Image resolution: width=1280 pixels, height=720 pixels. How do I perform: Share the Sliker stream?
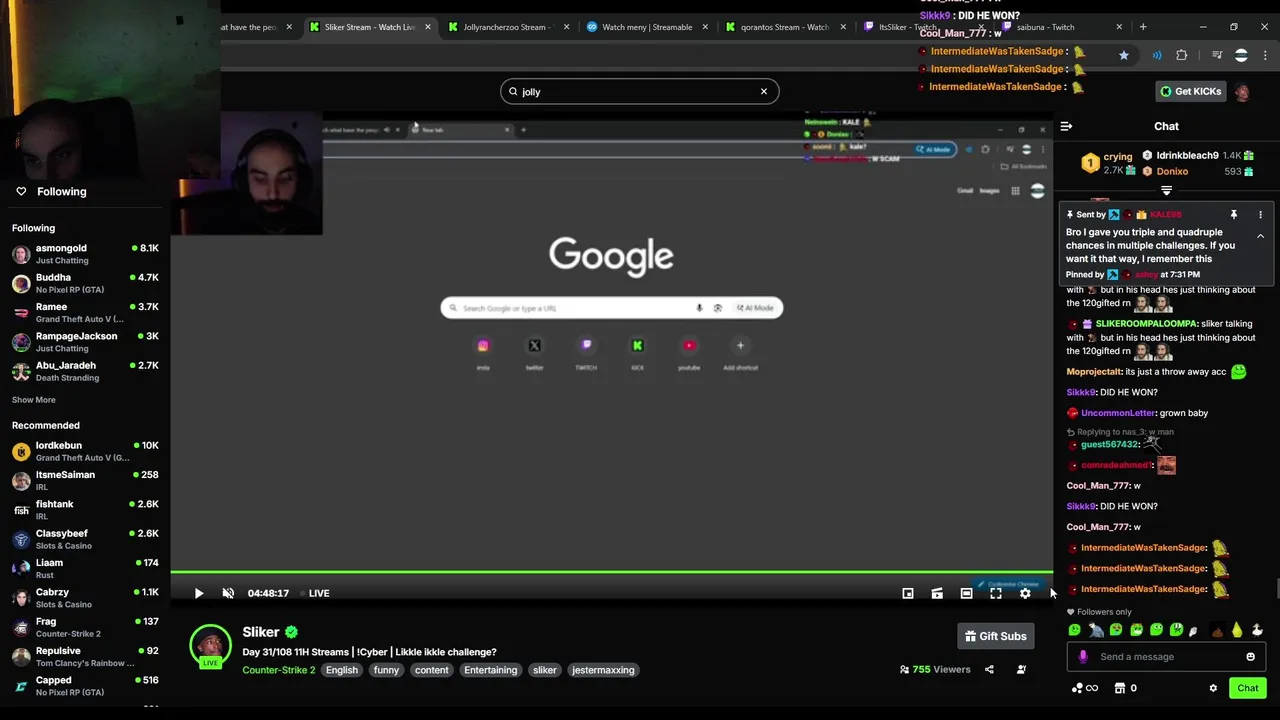click(x=989, y=670)
